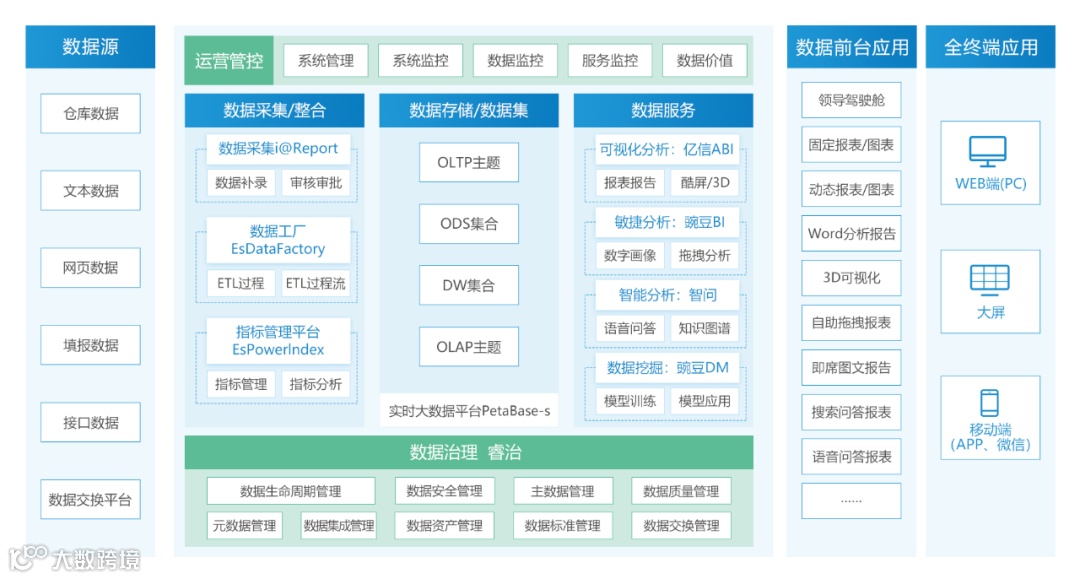Click the 数据生命周期管理 box
Image resolution: width=1080 pixels, height=579 pixels.
coord(291,492)
